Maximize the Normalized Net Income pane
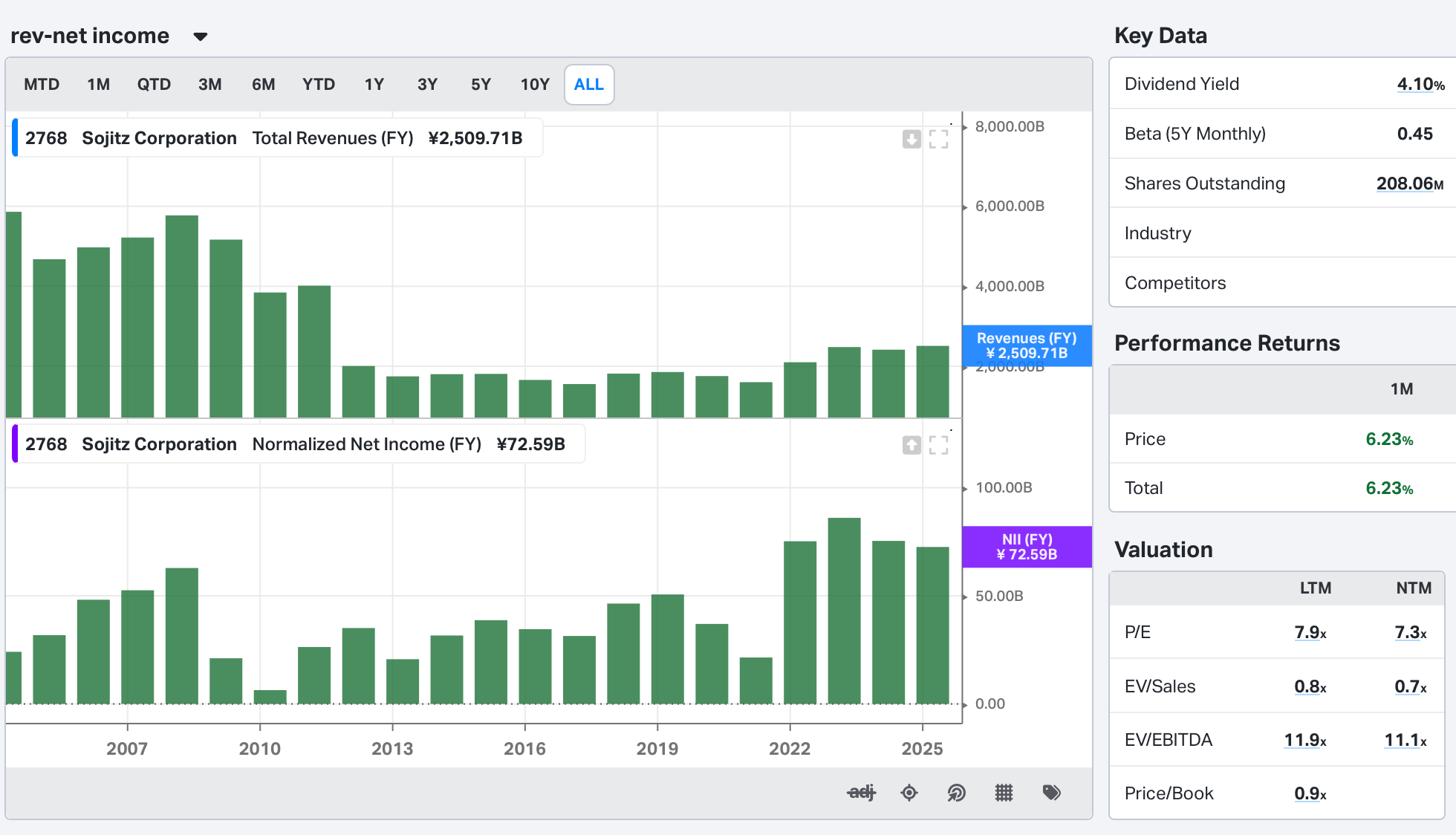Screen dimensions: 1456x835 click(939, 445)
